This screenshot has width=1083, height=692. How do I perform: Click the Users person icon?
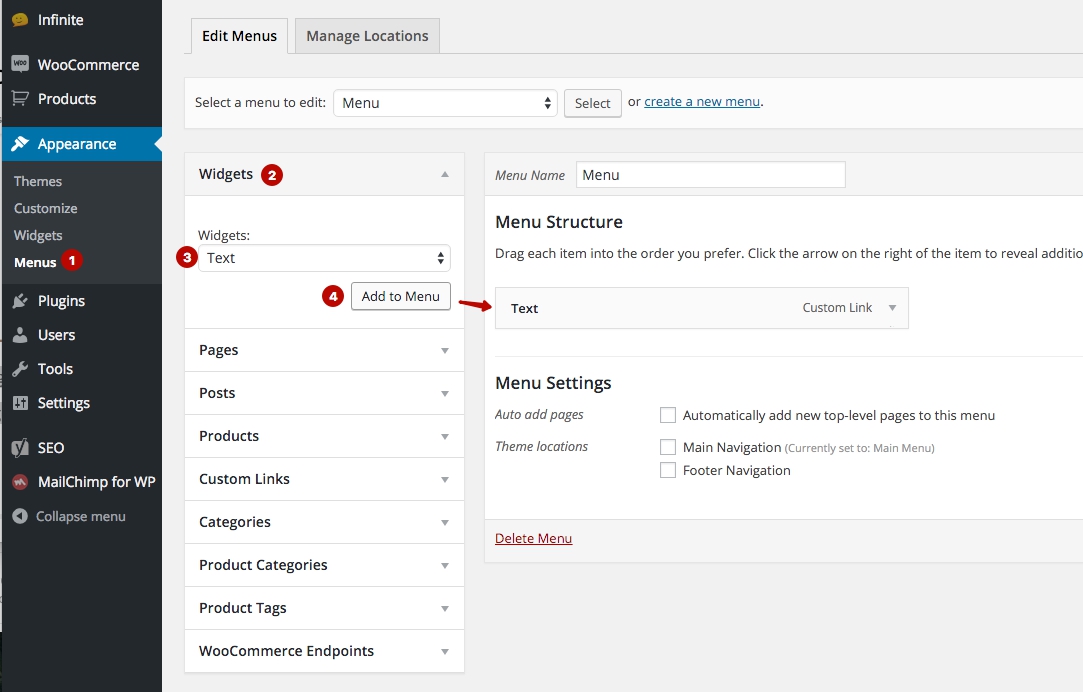pyautogui.click(x=20, y=335)
